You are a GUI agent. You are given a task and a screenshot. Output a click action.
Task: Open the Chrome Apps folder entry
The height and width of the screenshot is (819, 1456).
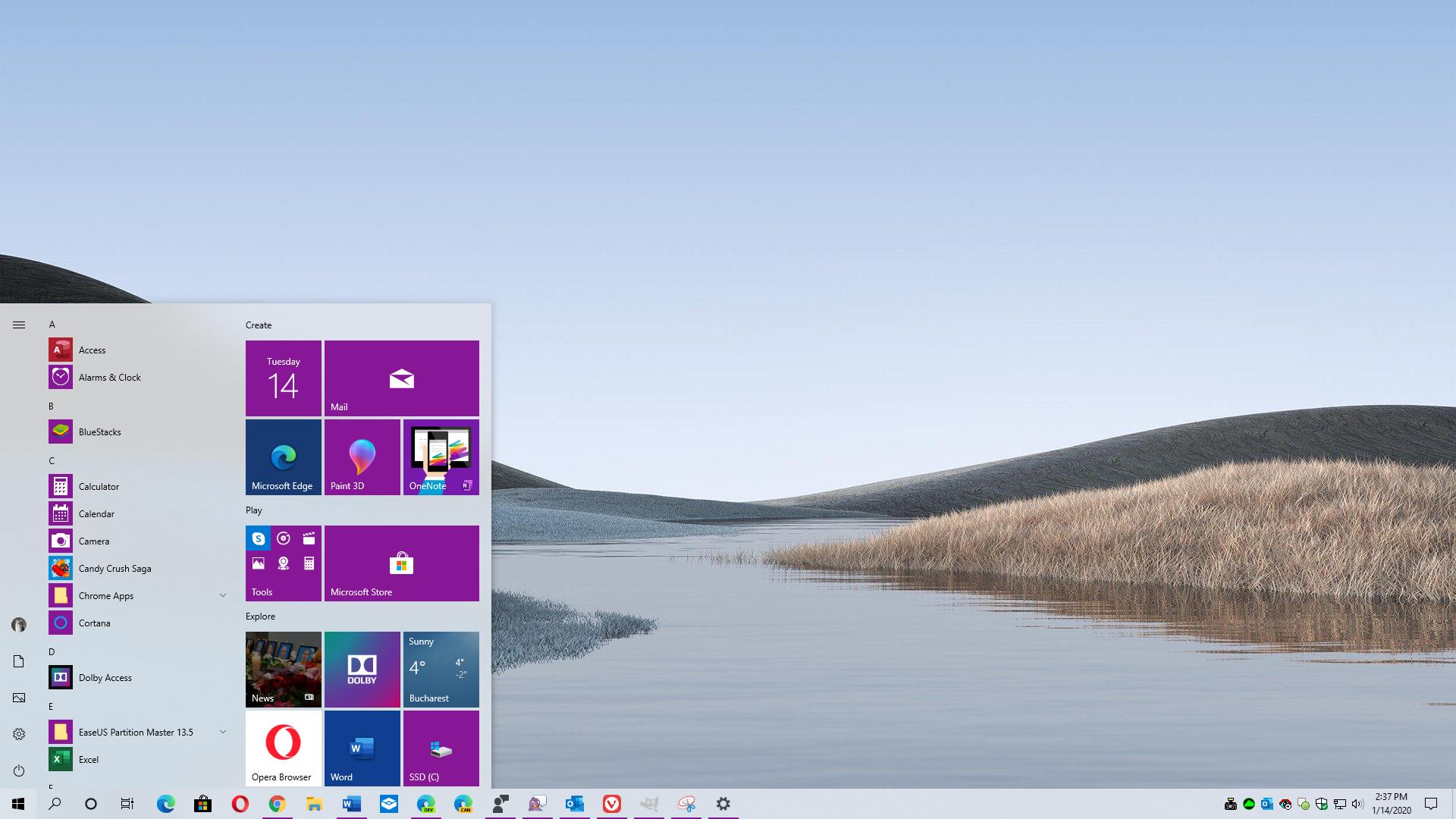[138, 595]
